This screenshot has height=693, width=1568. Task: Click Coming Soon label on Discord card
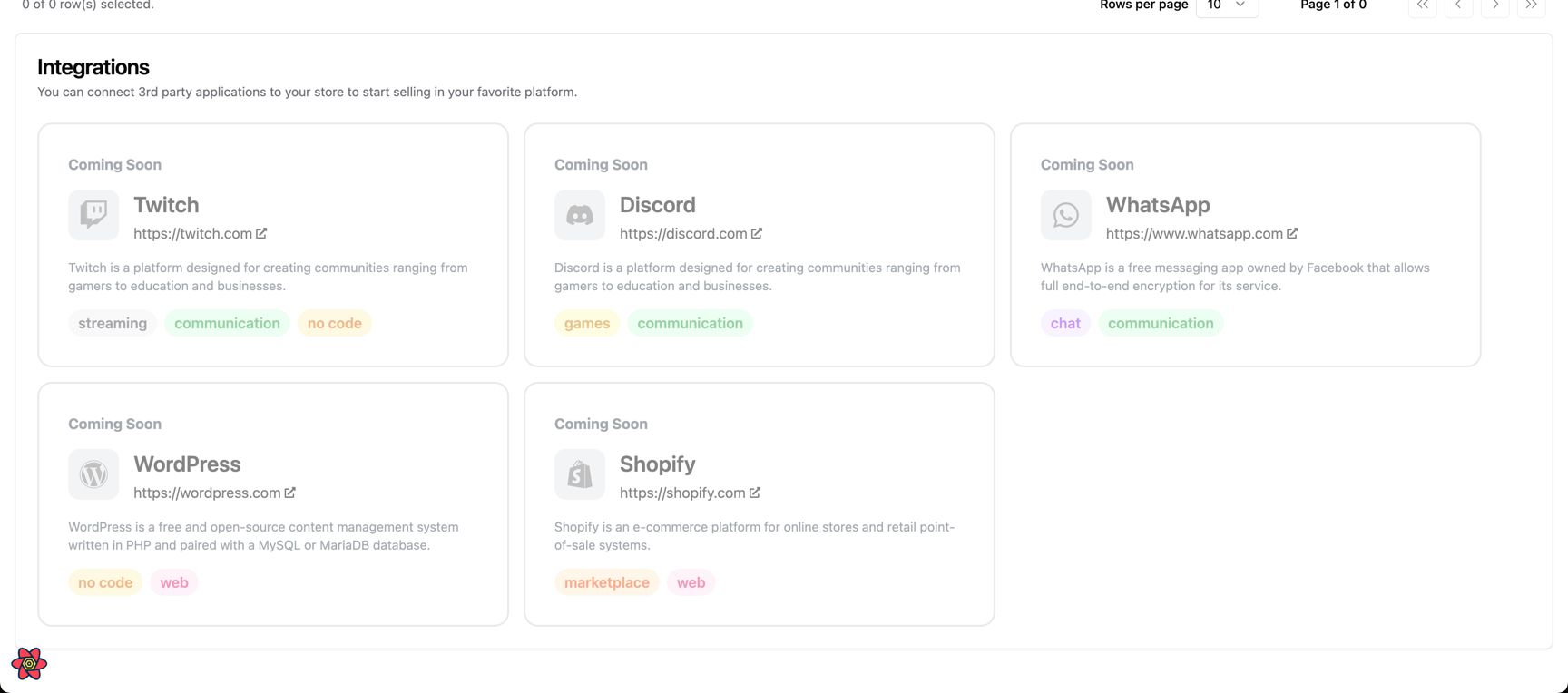click(x=601, y=164)
